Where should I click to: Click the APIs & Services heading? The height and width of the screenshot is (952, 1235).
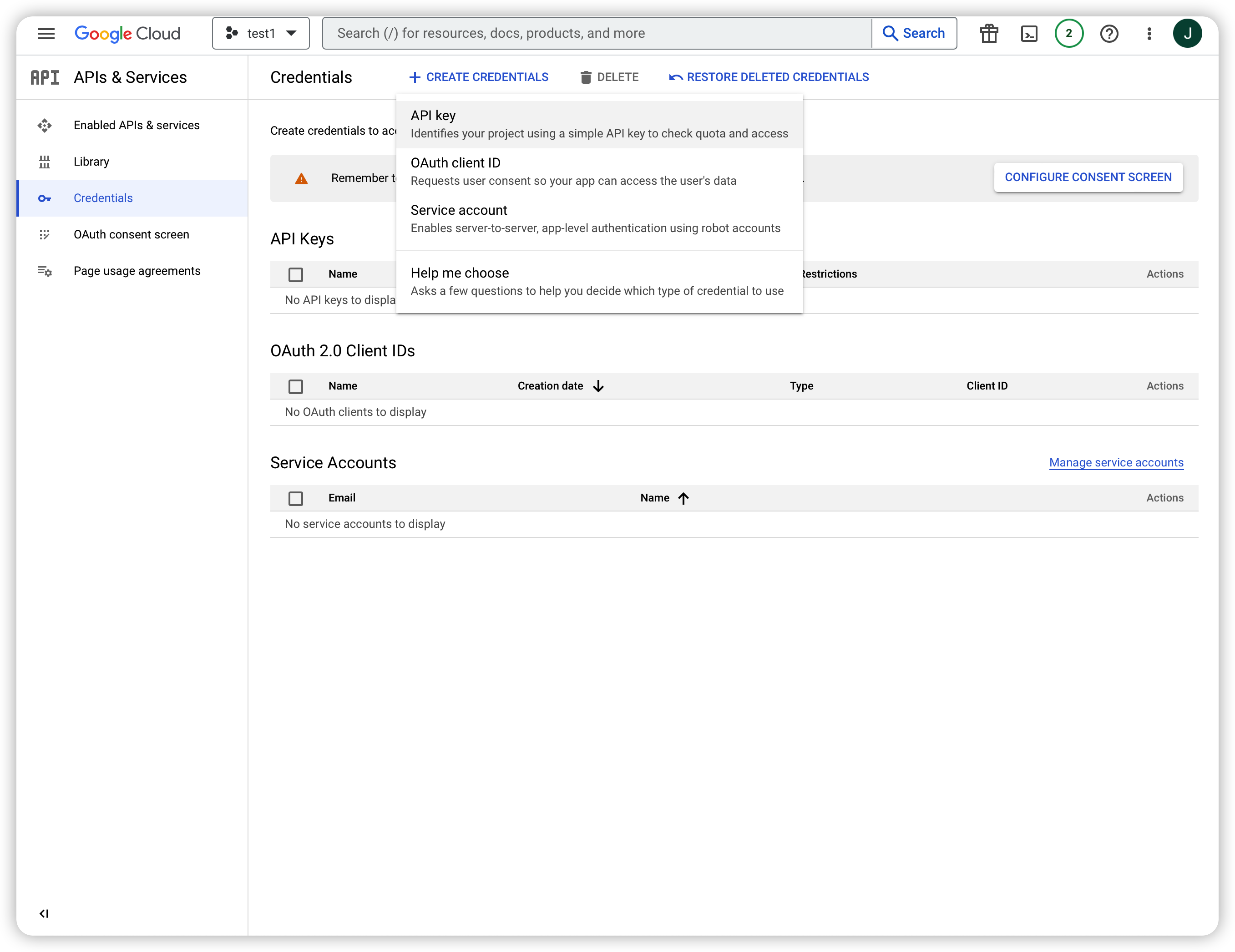pos(130,77)
